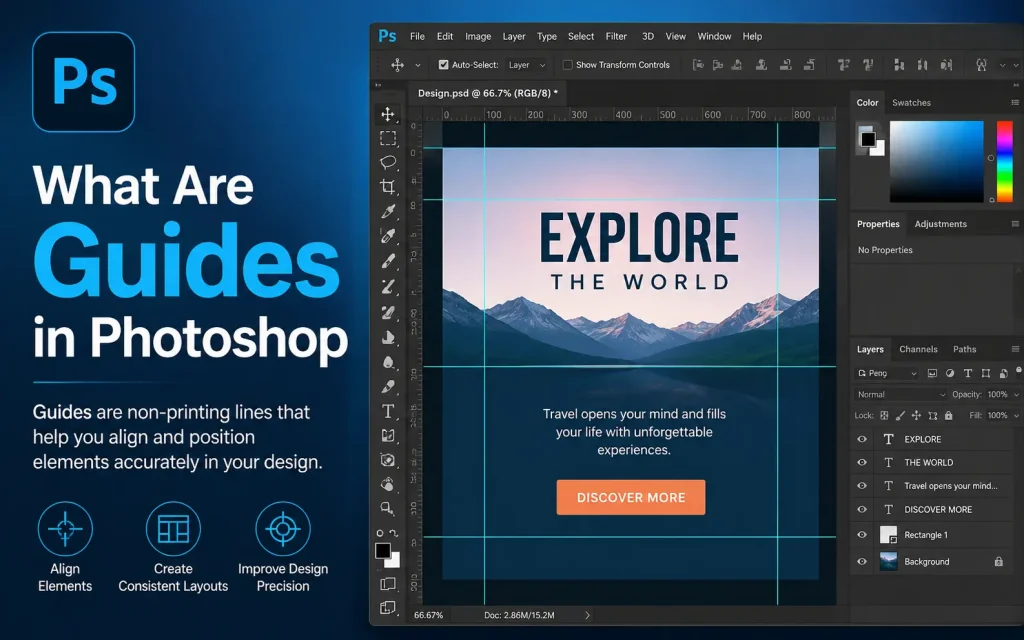This screenshot has width=1024, height=640.
Task: Open the Window menu
Action: click(714, 37)
